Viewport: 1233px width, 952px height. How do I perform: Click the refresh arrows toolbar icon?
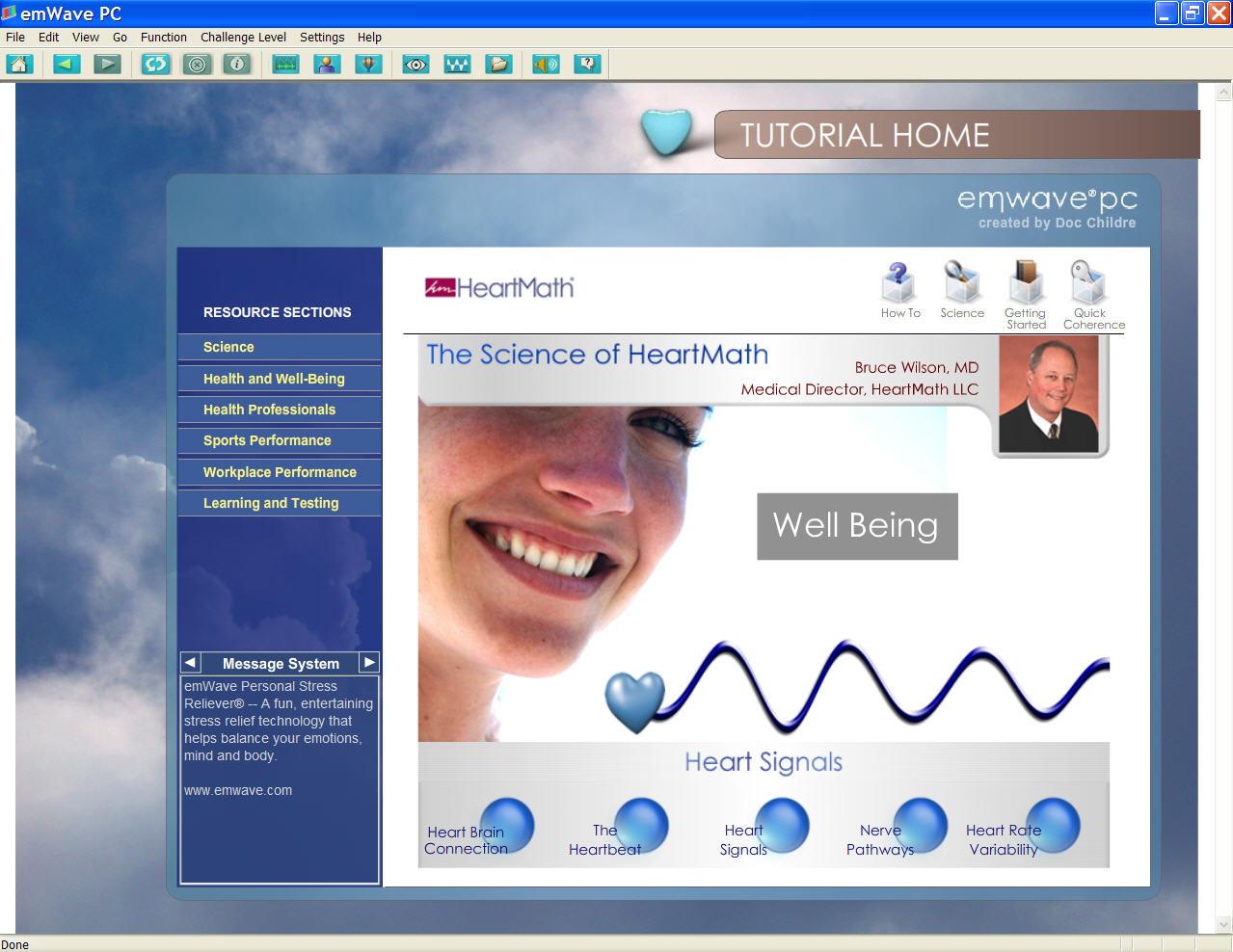(x=155, y=65)
